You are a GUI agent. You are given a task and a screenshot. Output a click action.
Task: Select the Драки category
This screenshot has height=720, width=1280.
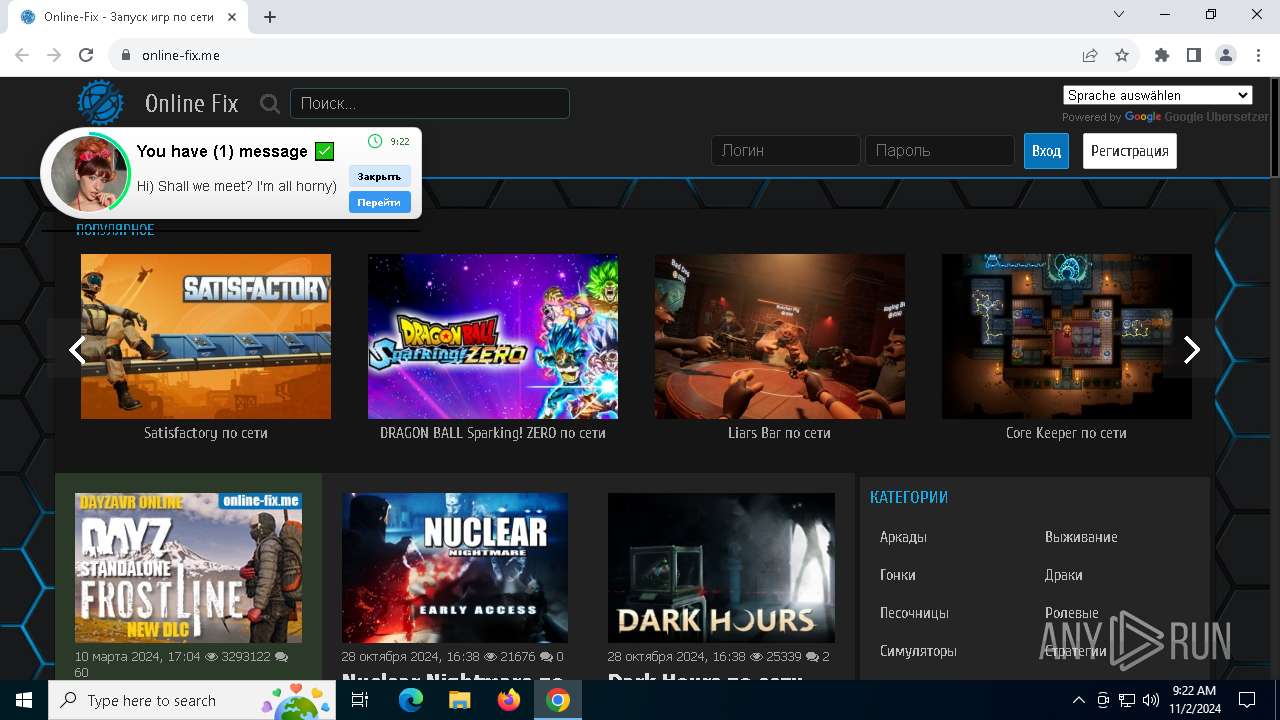(x=1064, y=575)
